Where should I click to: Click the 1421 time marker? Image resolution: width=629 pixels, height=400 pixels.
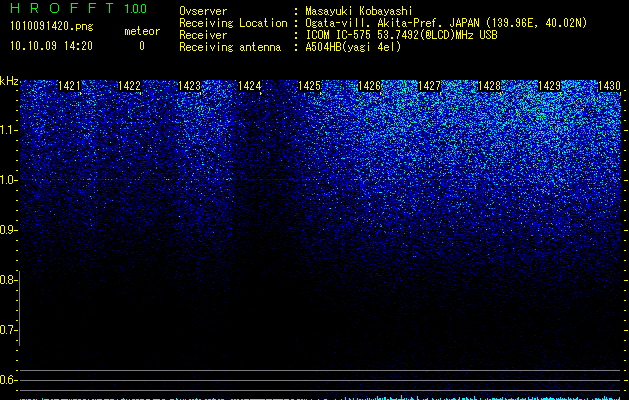pos(69,85)
